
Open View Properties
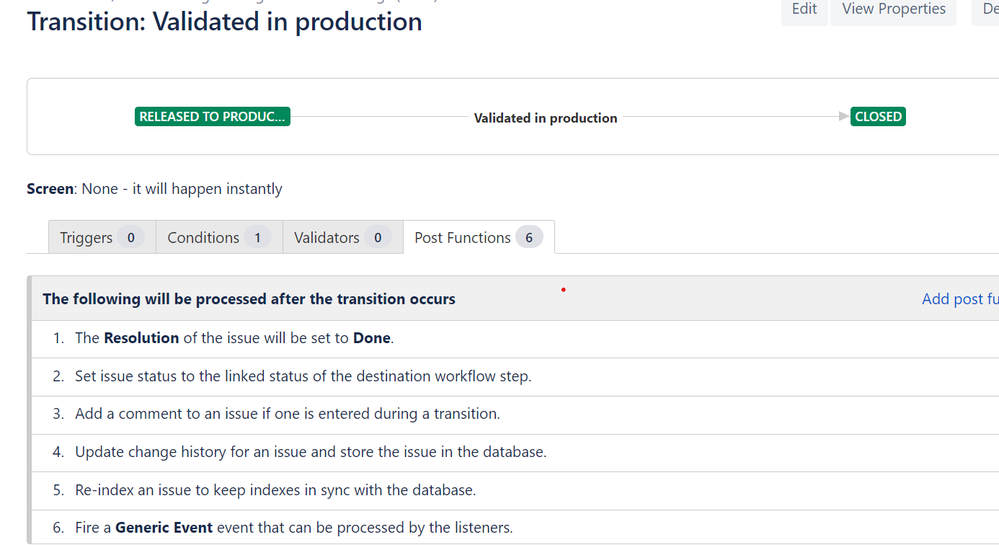coord(893,10)
